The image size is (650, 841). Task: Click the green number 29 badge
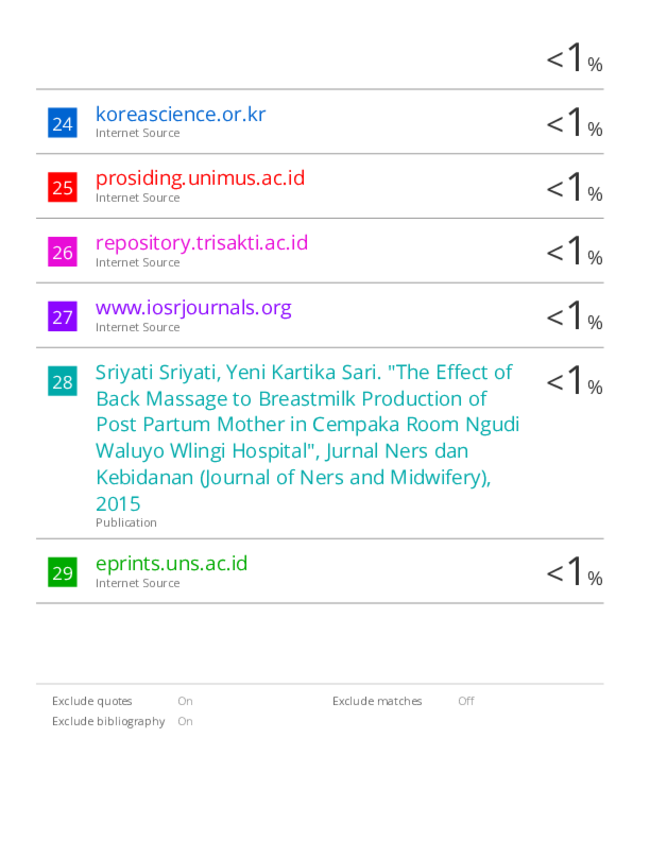62,572
